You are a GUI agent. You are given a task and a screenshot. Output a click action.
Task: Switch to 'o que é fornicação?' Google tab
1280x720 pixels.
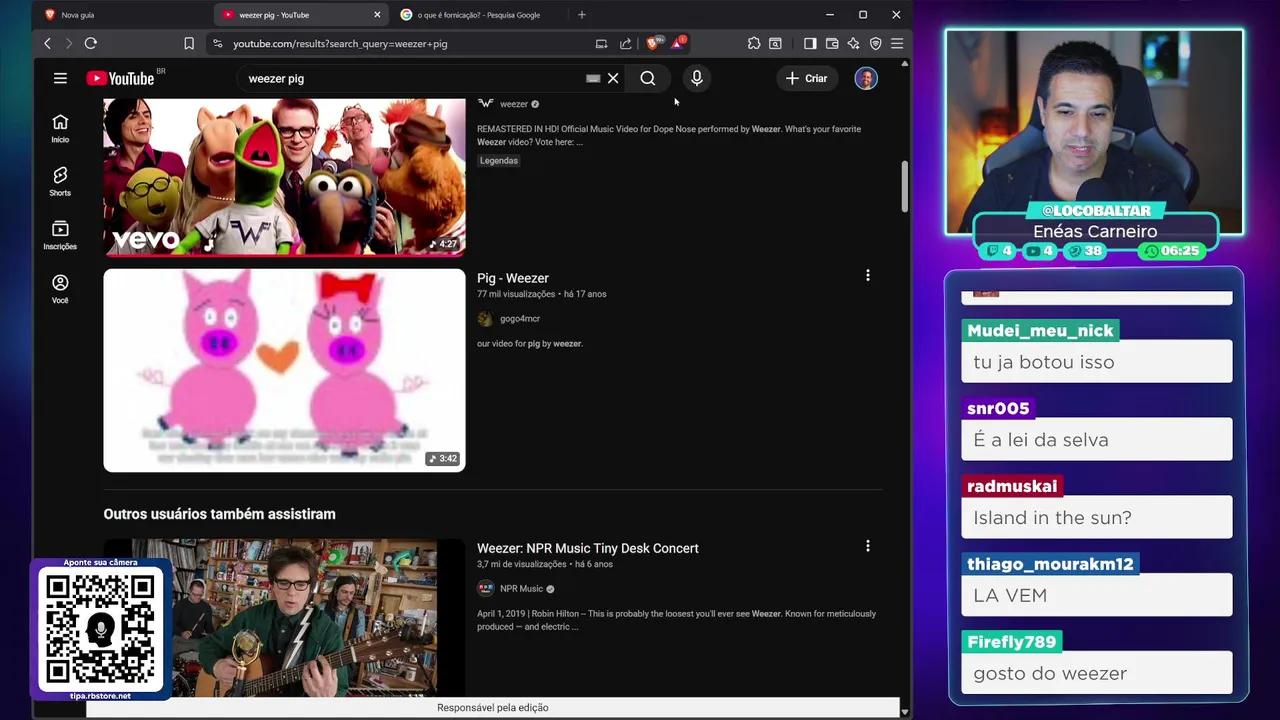(x=479, y=15)
